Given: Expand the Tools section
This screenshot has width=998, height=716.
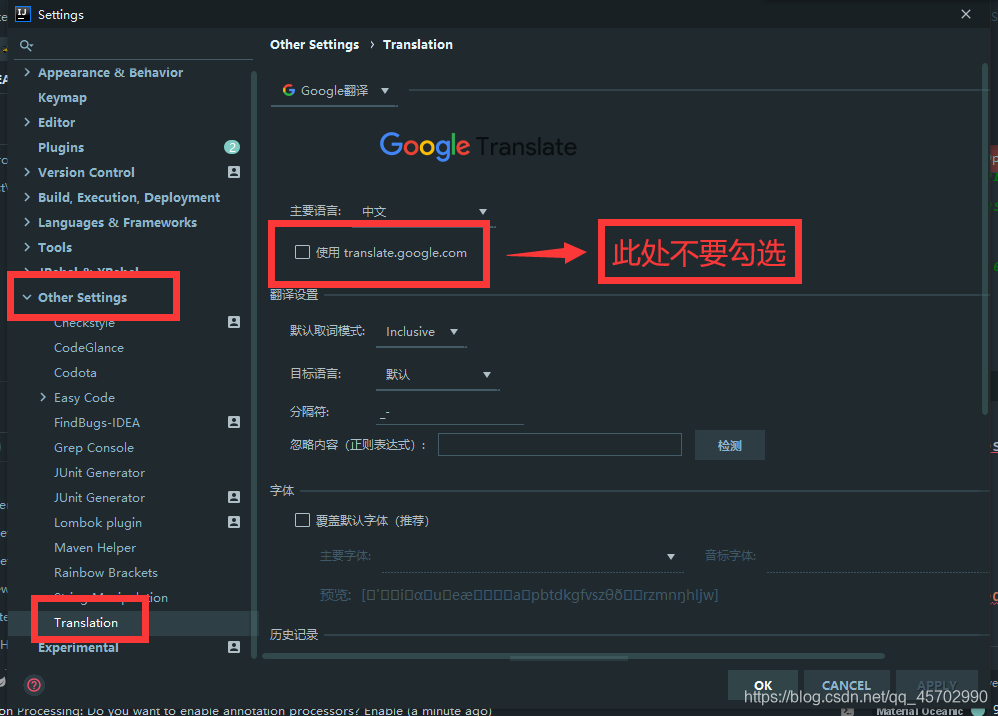Looking at the screenshot, I should (x=27, y=246).
